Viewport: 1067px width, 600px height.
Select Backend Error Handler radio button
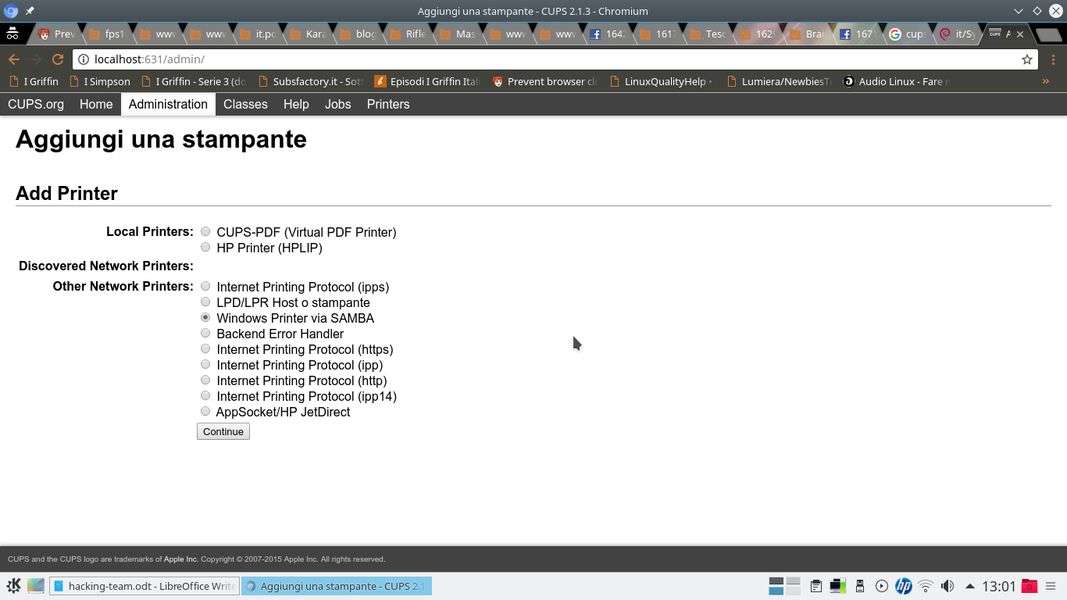[x=206, y=333]
